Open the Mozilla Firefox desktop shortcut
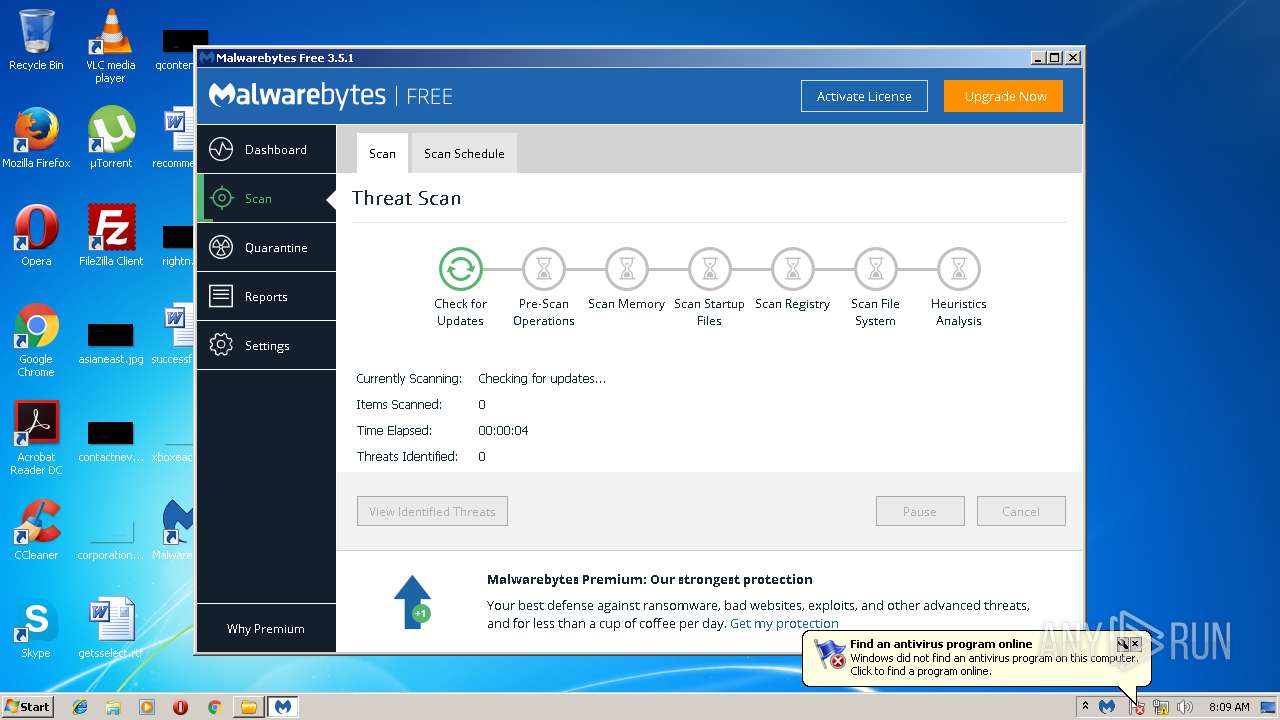This screenshot has width=1280, height=720. pos(36,138)
